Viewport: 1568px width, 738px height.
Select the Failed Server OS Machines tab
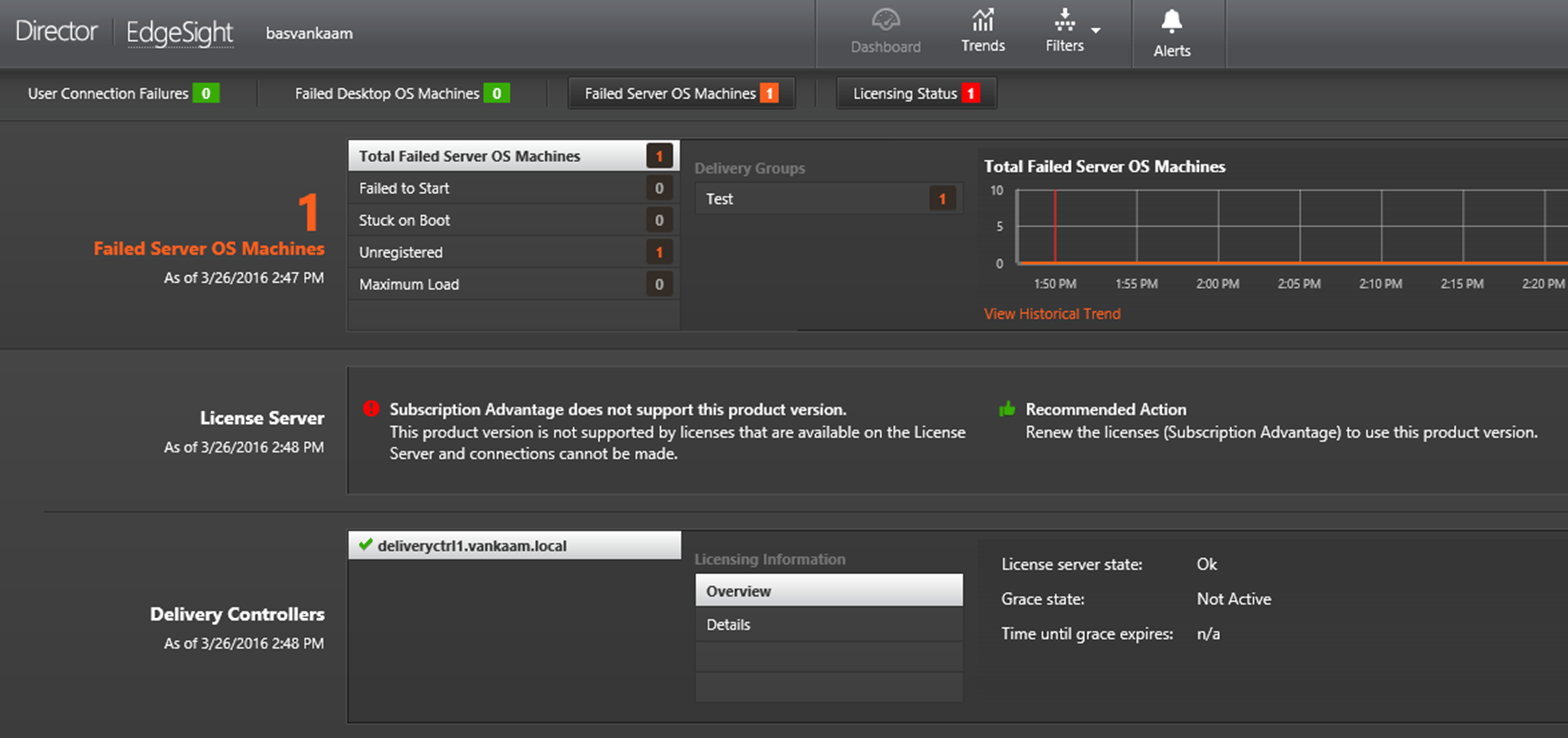pos(682,93)
